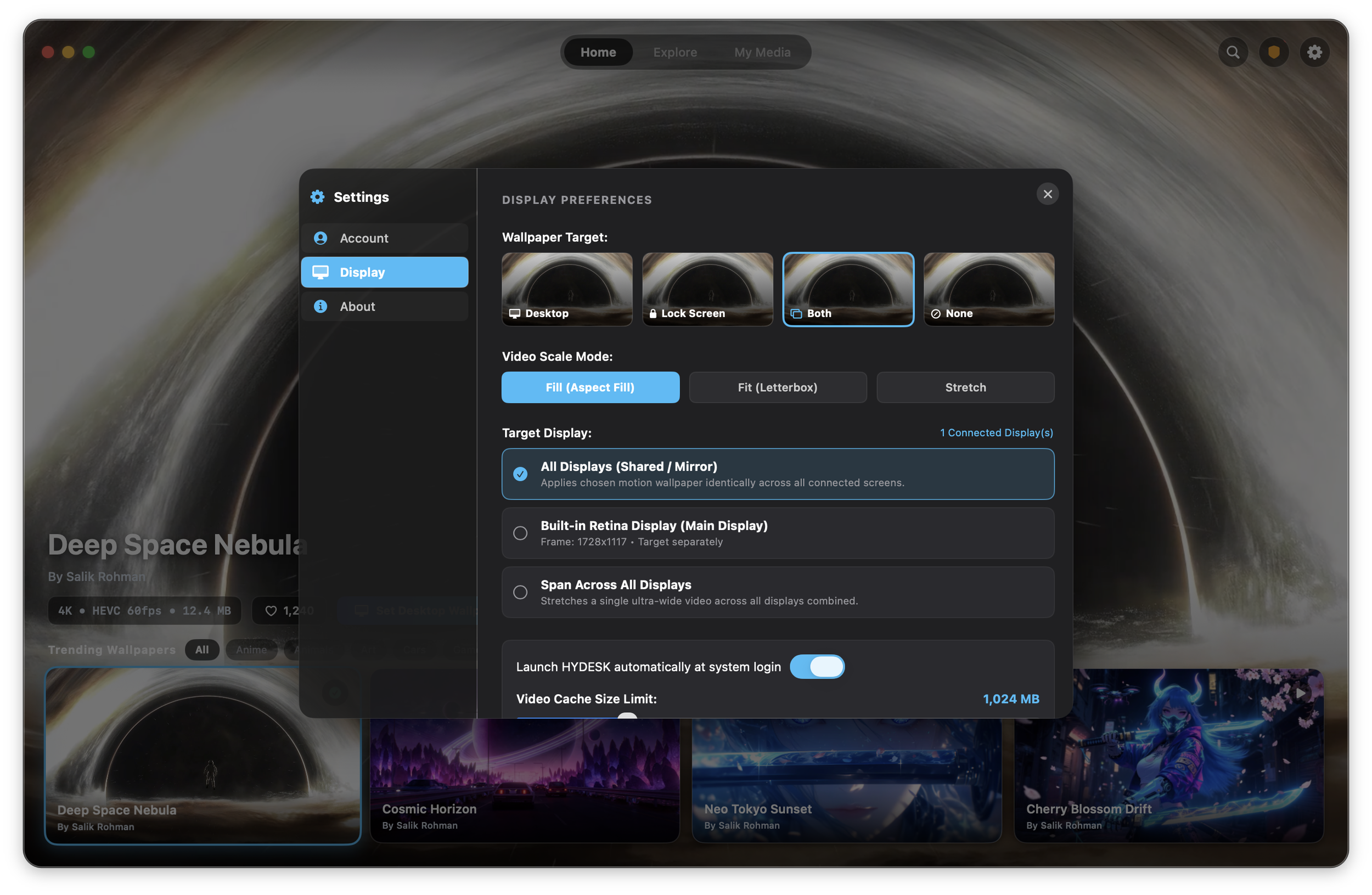Click the '4K • HEVC 60fps • 12.4 MB' badge
Image resolution: width=1372 pixels, height=895 pixels.
pyautogui.click(x=144, y=611)
